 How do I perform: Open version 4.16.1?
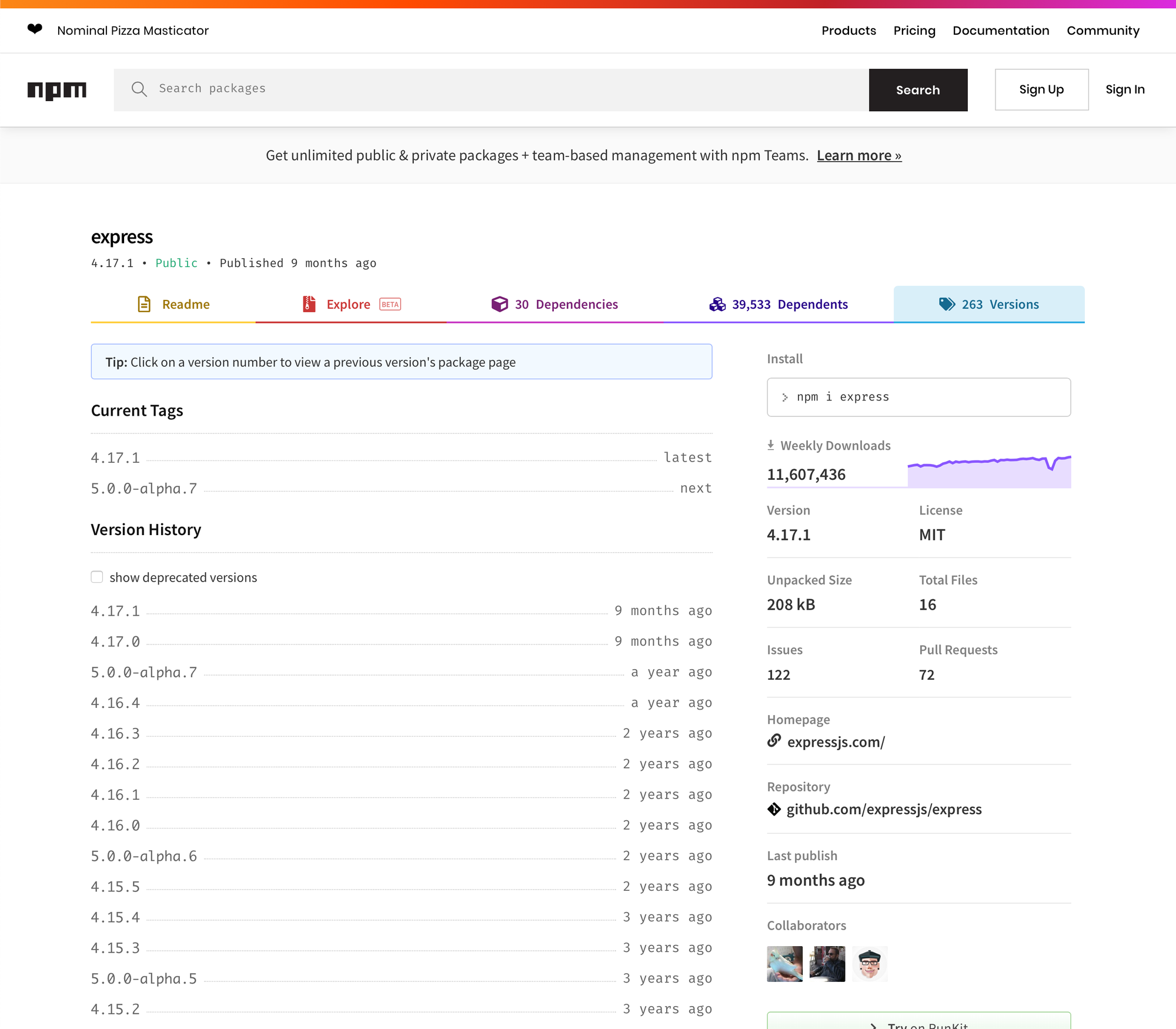pos(115,795)
